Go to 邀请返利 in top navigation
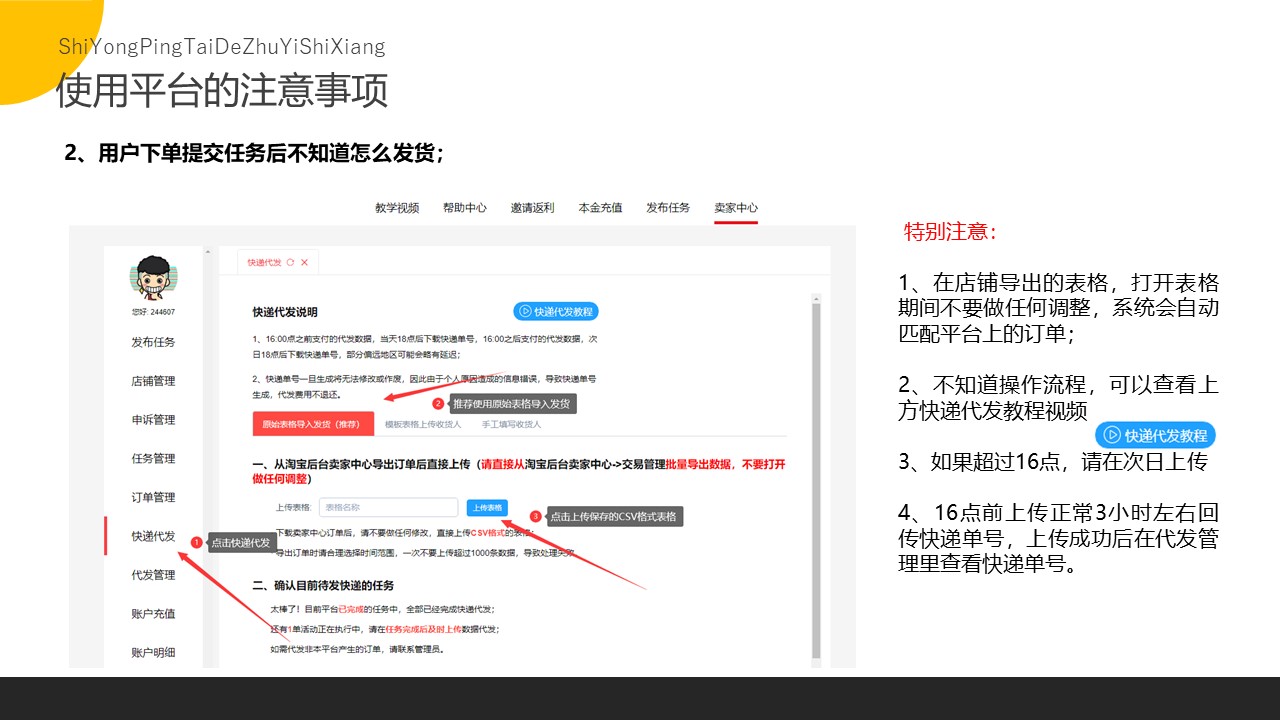Screen dimensions: 1280x720 tap(532, 208)
